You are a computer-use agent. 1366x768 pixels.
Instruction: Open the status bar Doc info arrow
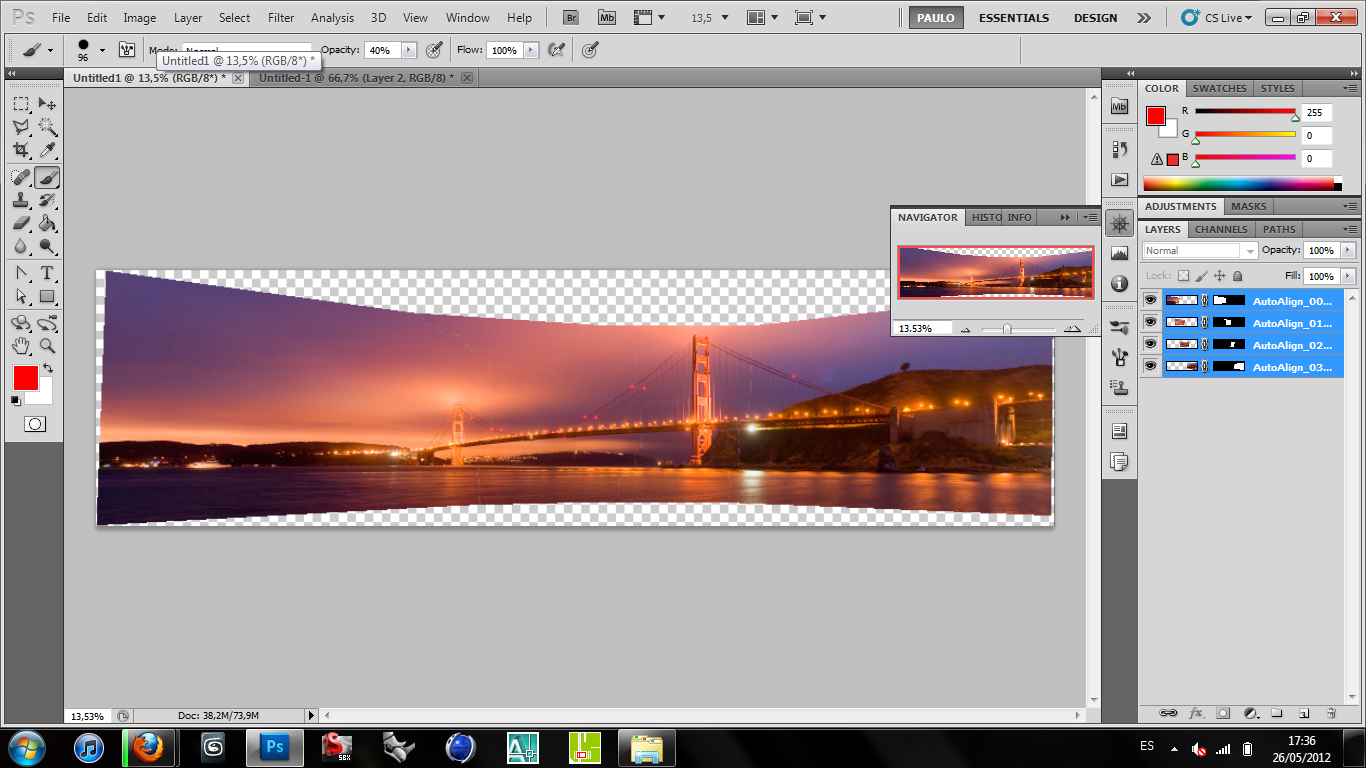[311, 716]
